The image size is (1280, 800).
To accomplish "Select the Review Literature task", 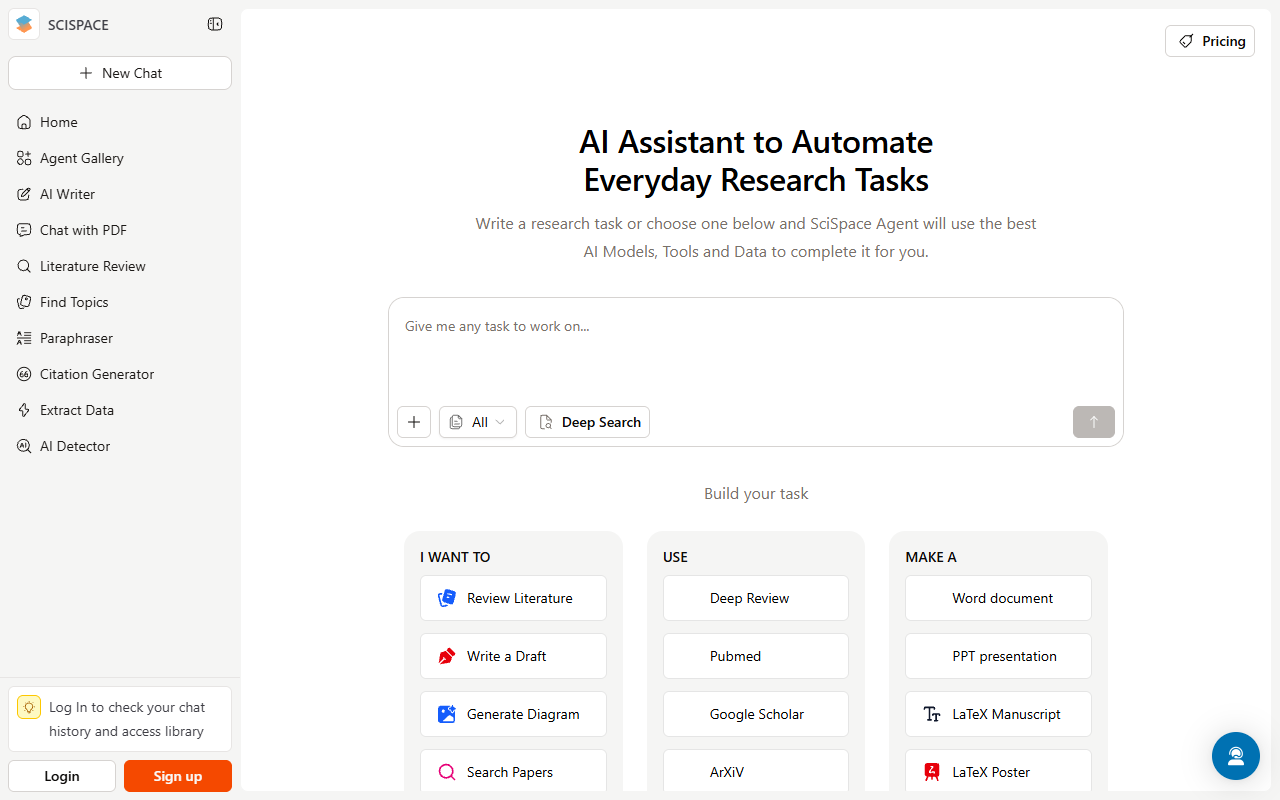I will click(513, 598).
